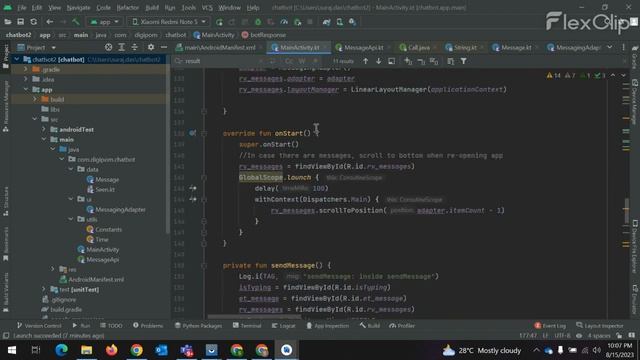Screen dimensions: 640x360
Task: Click the find bar search field
Action: [220, 61]
